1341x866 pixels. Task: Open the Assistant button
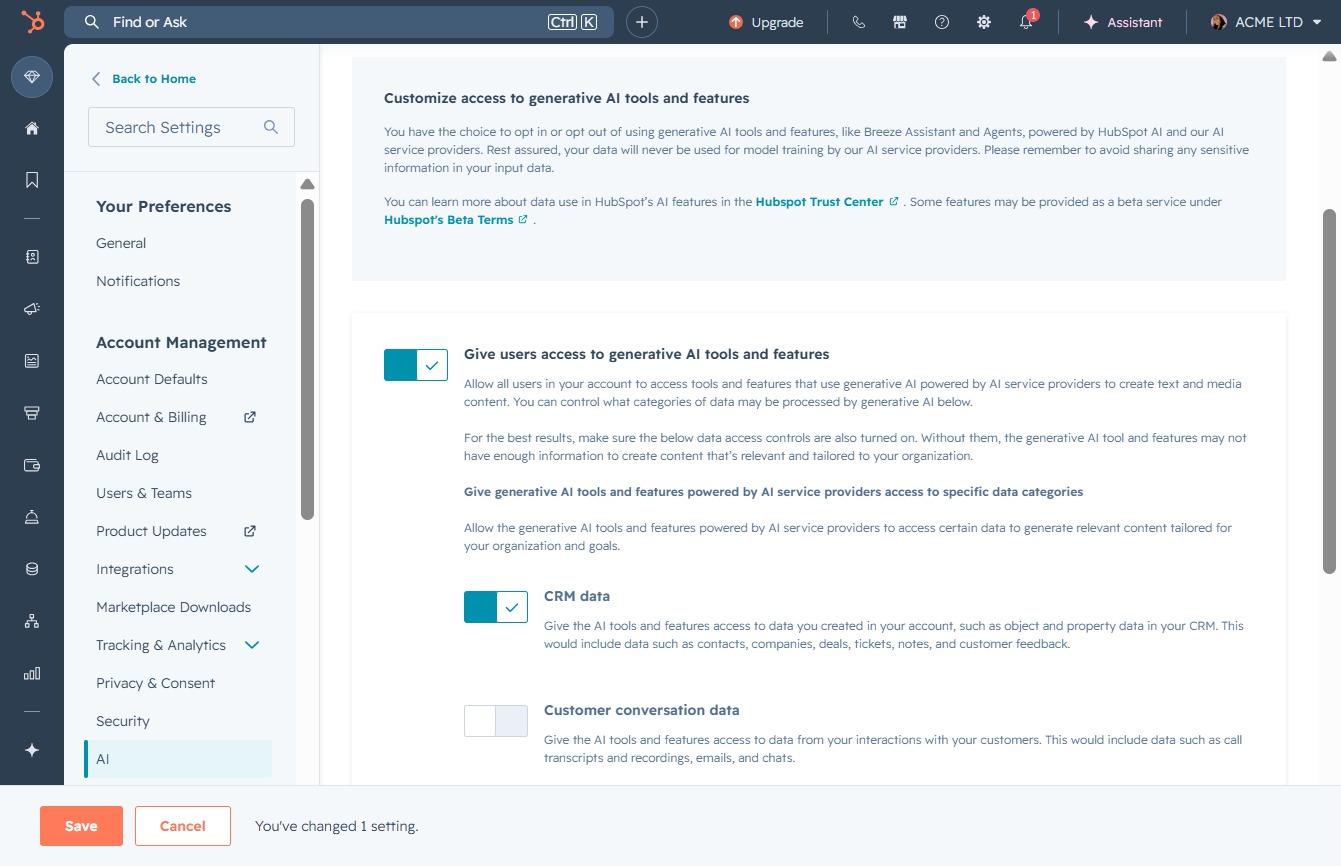[1123, 22]
